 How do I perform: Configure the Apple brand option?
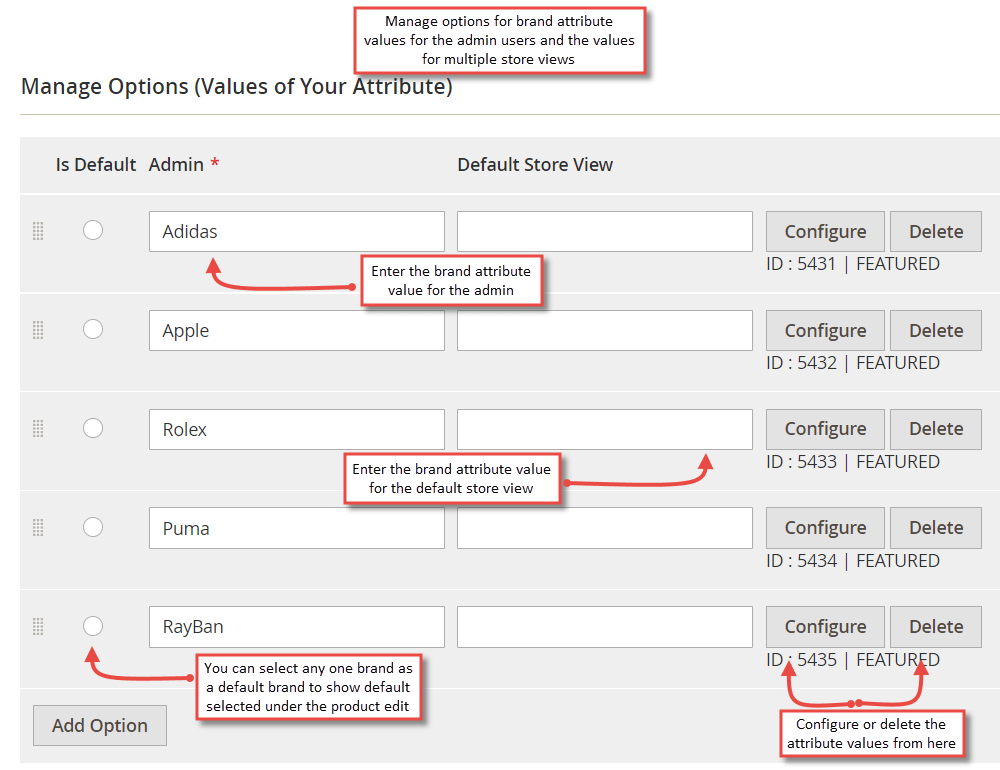point(825,330)
